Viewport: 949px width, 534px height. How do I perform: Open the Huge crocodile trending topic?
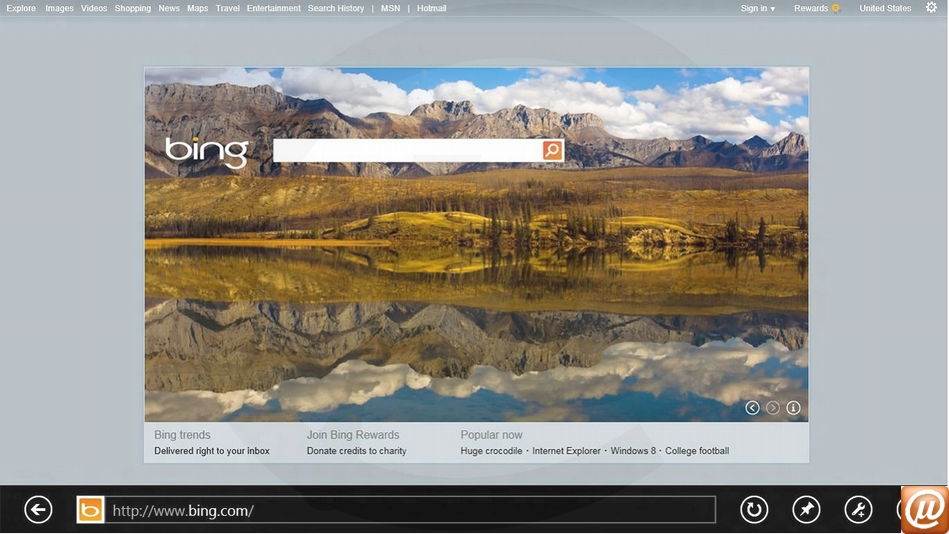491,451
